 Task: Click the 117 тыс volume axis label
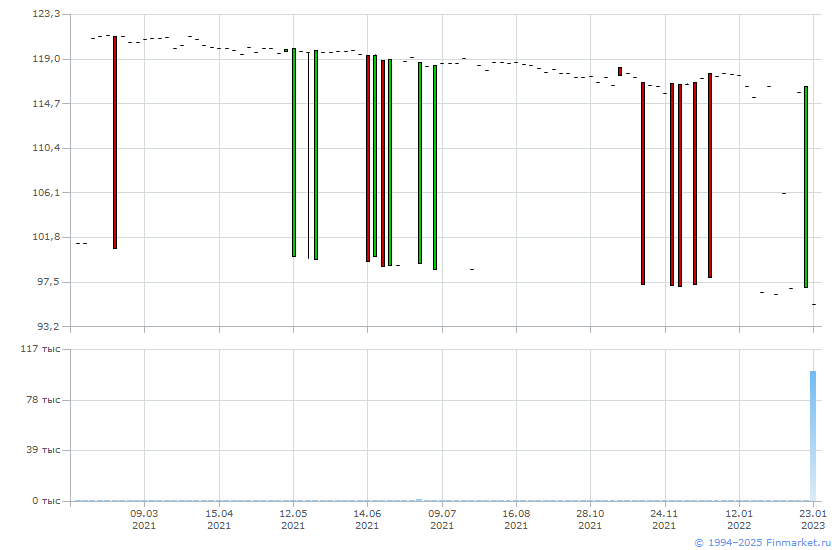[x=40, y=349]
